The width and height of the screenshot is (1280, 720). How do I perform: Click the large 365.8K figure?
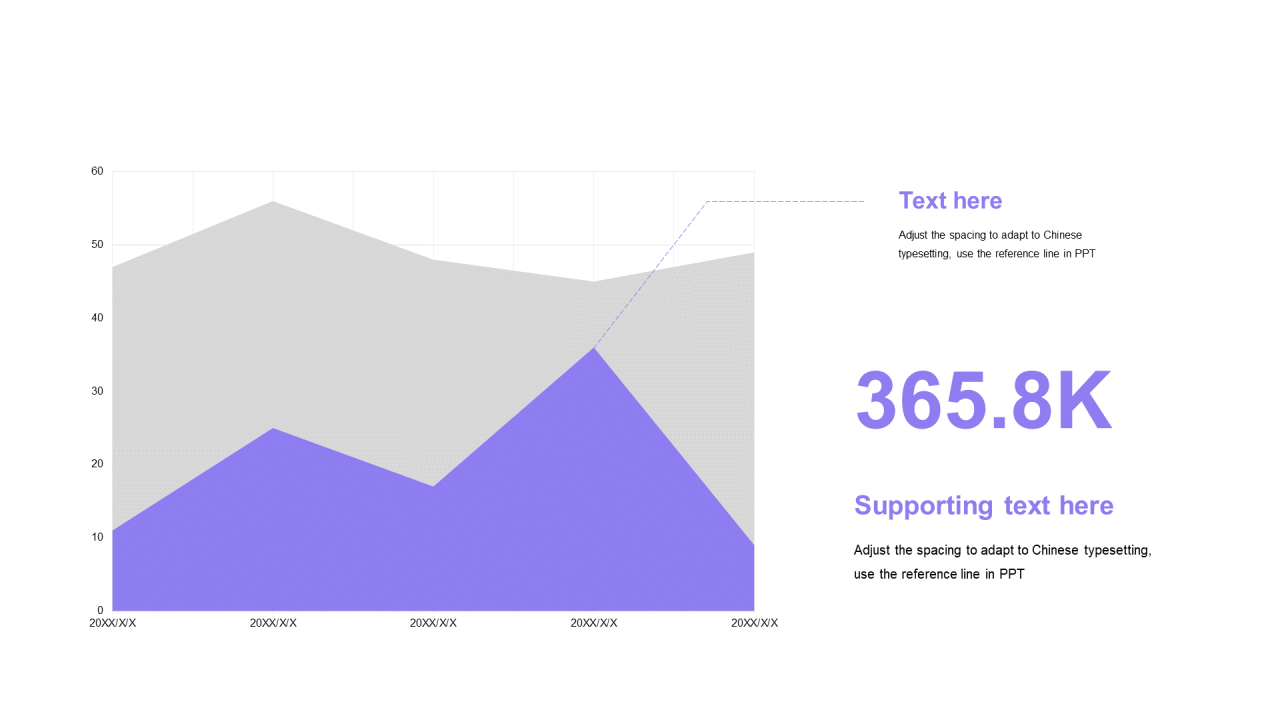[x=983, y=401]
